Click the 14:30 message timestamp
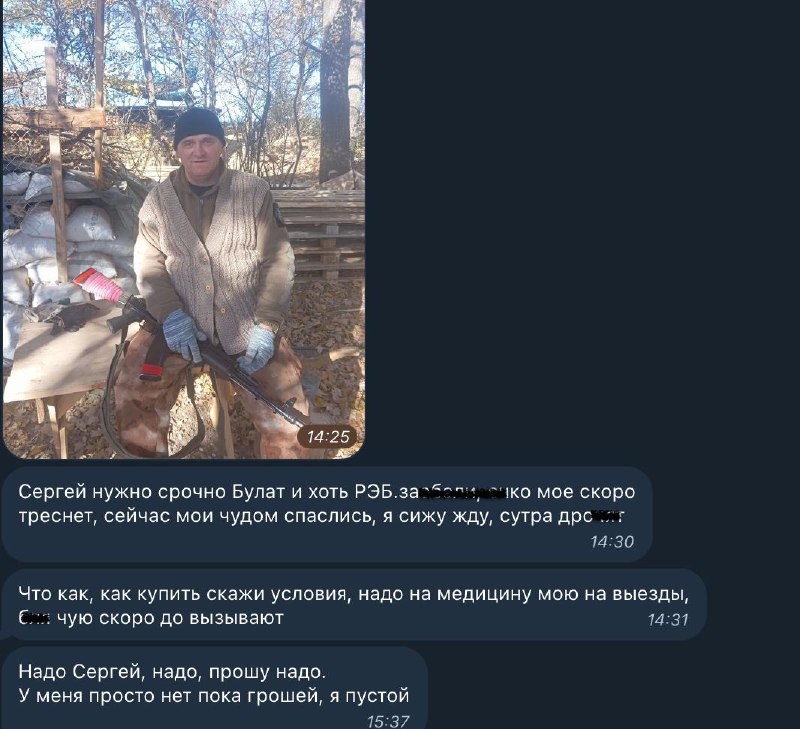The image size is (800, 729). pyautogui.click(x=611, y=542)
